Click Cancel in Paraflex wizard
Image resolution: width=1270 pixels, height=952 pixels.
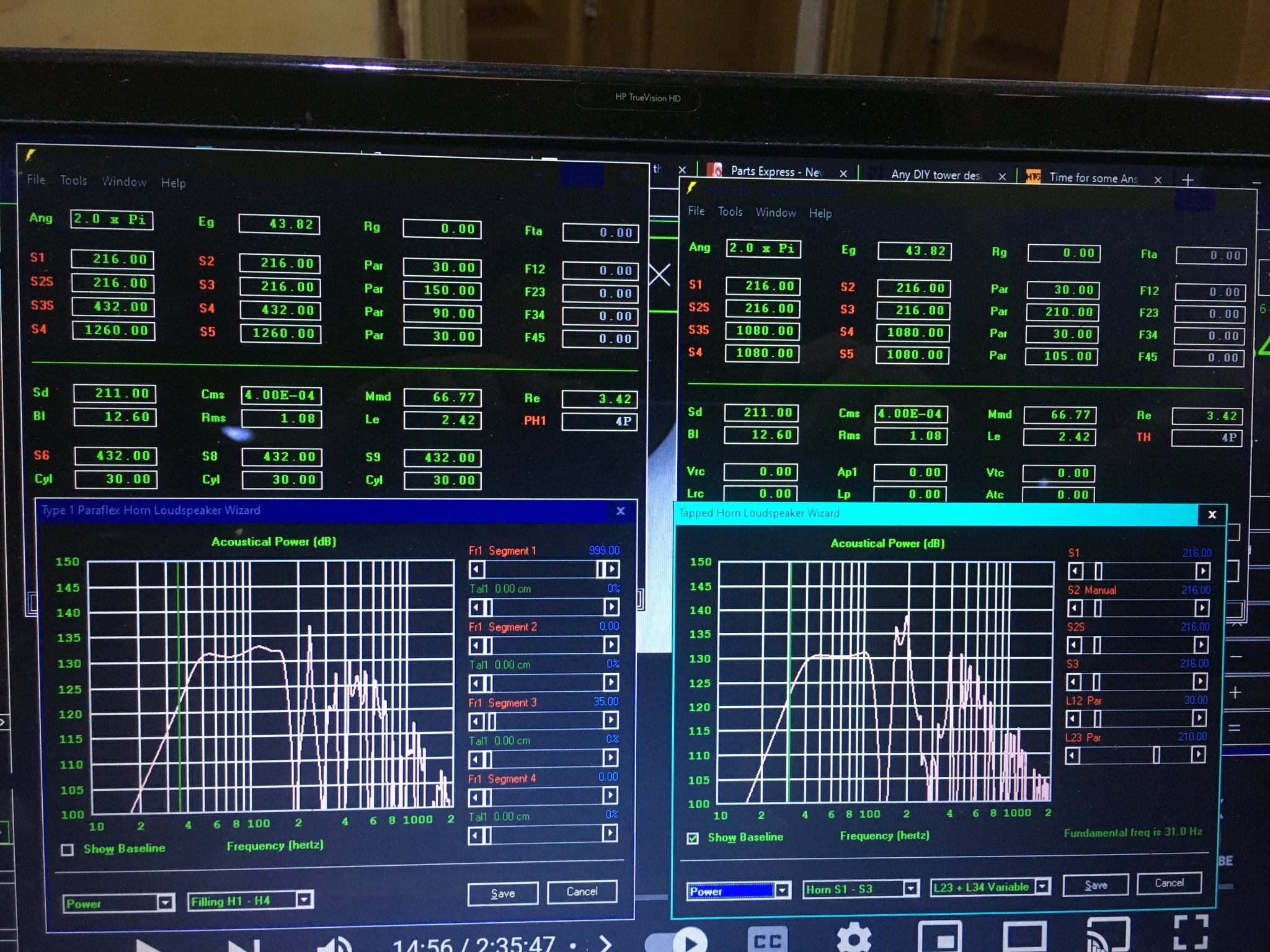click(582, 891)
